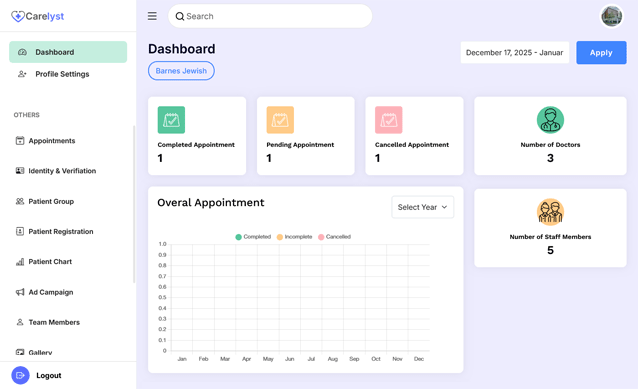Click the Patient Registration icon

[20, 232]
